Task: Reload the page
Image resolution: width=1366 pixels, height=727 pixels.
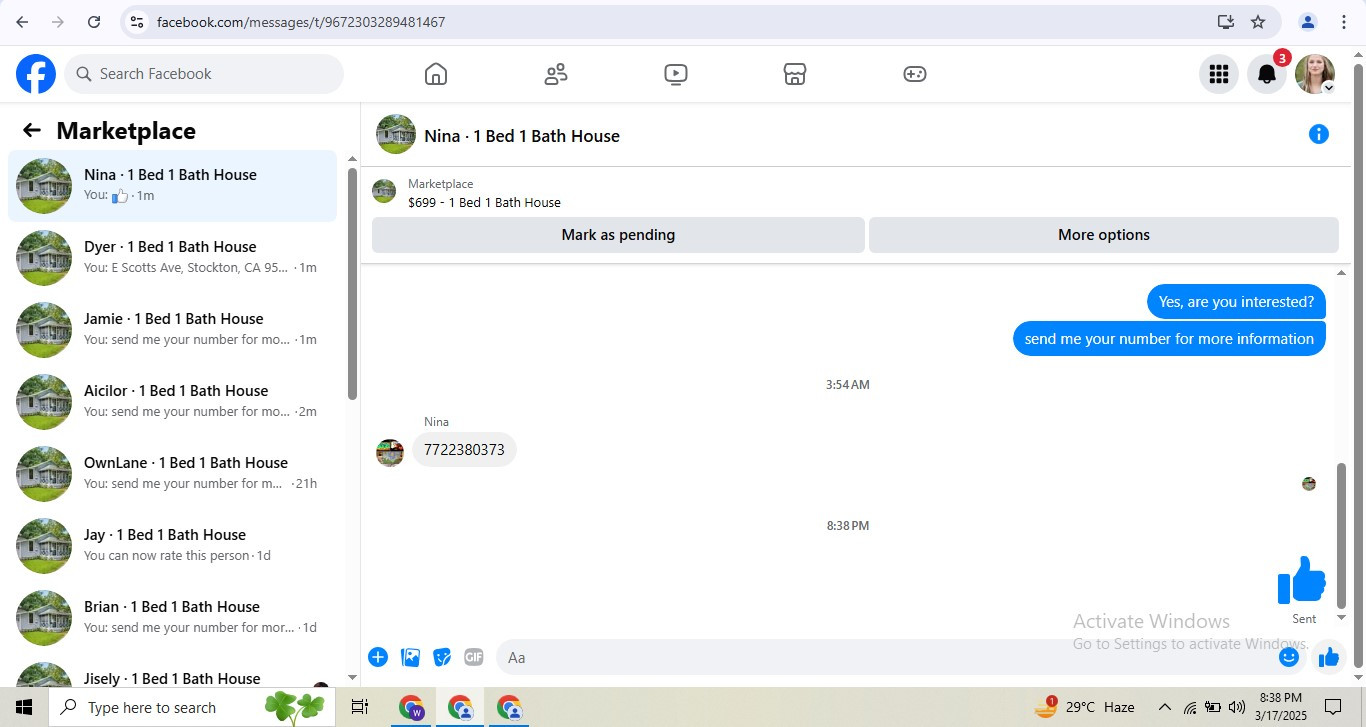Action: click(94, 22)
